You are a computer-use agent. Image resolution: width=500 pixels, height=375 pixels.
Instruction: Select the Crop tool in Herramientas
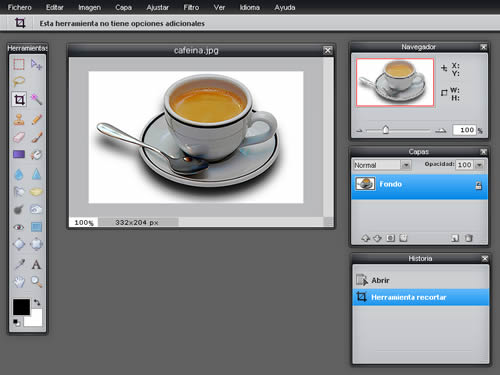pyautogui.click(x=19, y=99)
